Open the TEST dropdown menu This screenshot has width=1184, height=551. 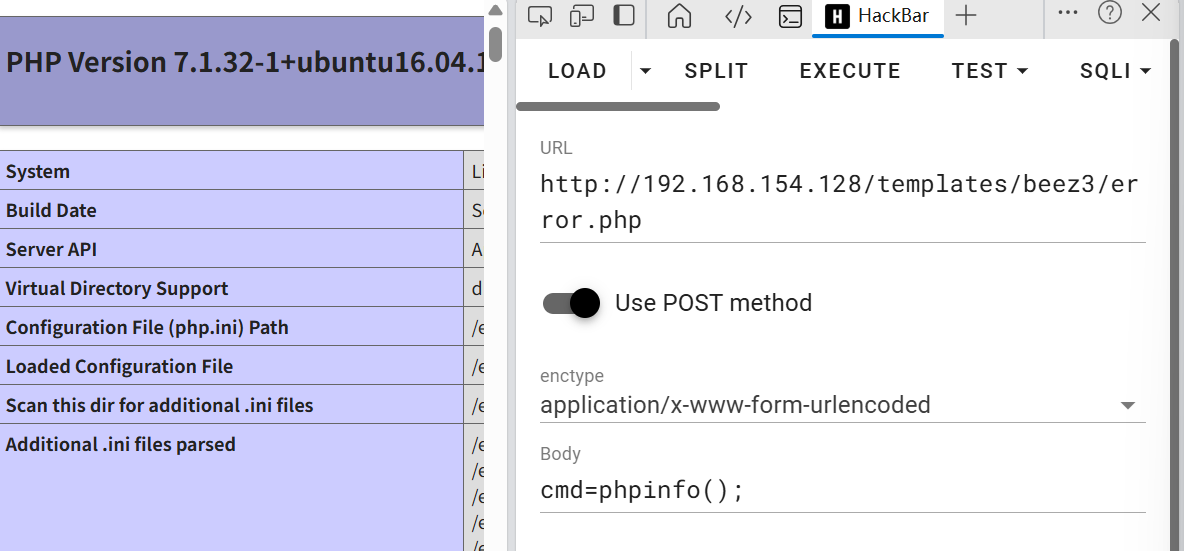coord(989,71)
